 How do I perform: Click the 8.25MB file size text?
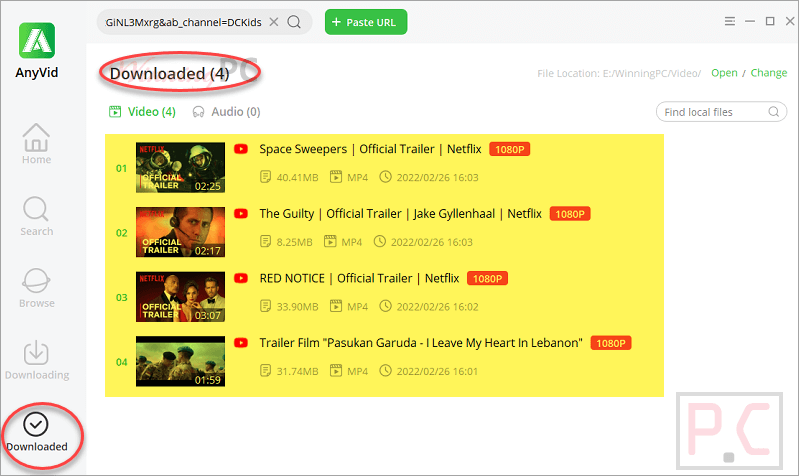pos(295,242)
